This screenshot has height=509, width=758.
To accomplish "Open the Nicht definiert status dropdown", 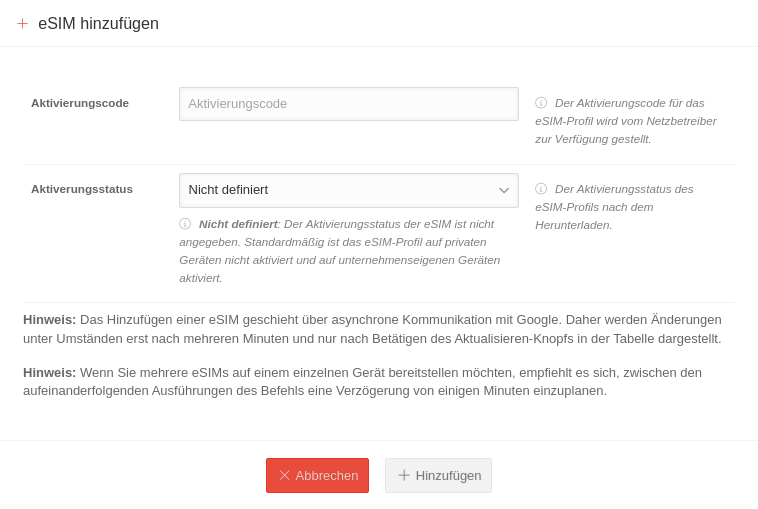I will coord(340,190).
